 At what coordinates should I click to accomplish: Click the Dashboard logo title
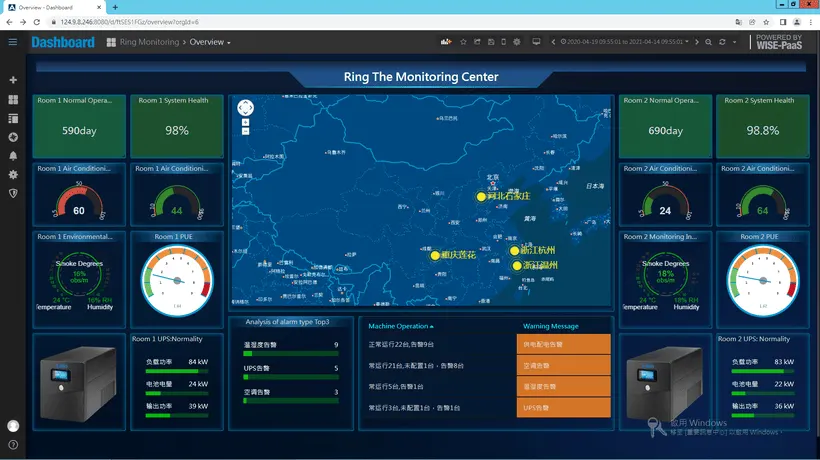[x=63, y=42]
